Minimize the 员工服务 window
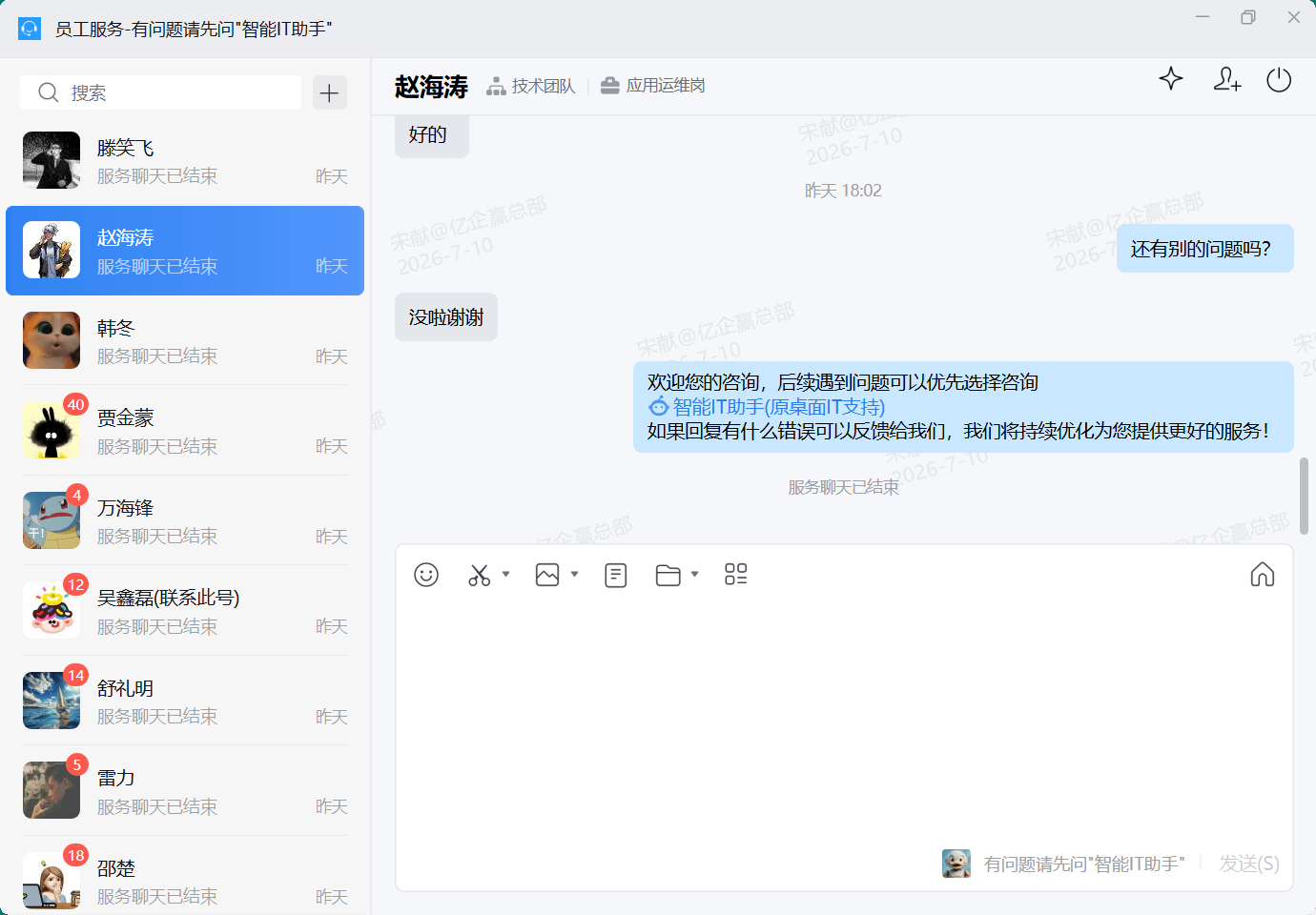 [x=1203, y=17]
